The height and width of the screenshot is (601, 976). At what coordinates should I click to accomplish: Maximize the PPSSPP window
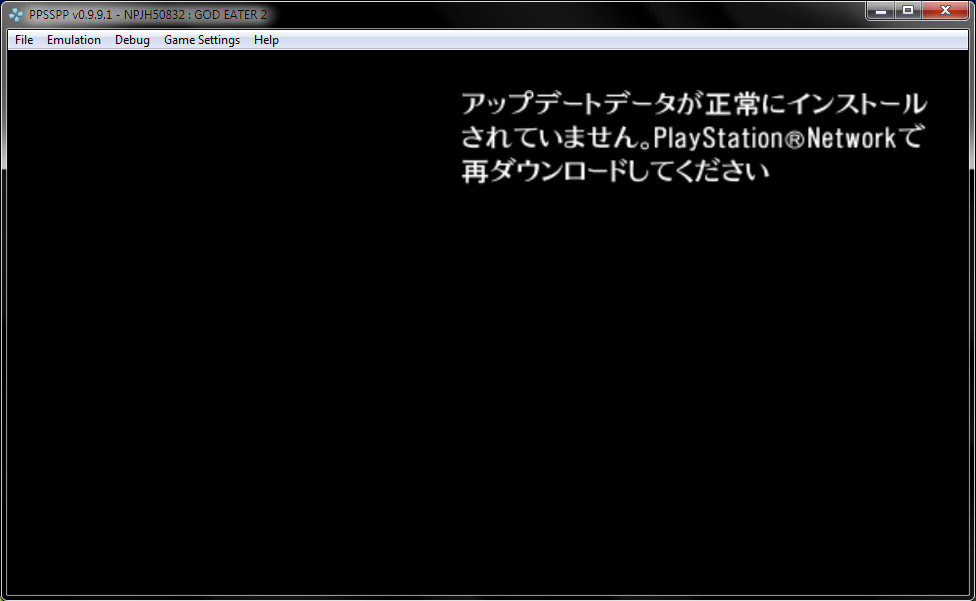(908, 11)
